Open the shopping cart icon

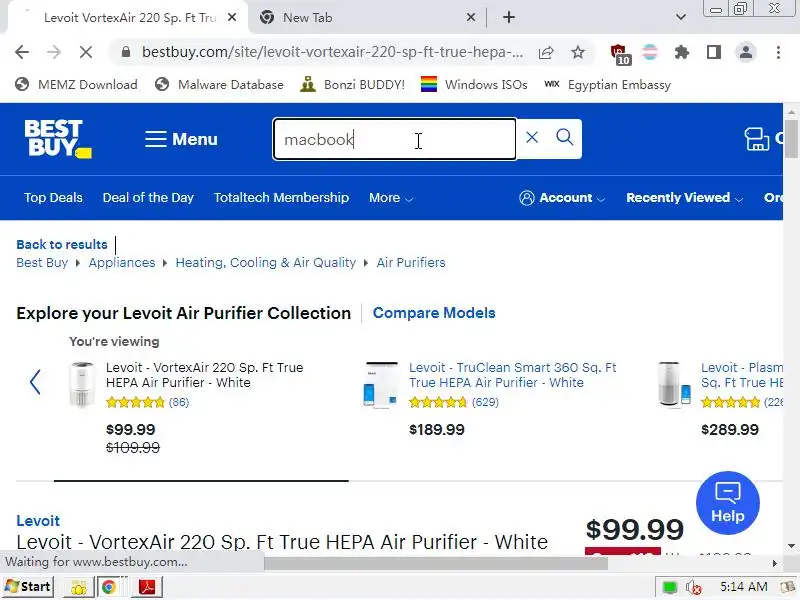point(758,139)
